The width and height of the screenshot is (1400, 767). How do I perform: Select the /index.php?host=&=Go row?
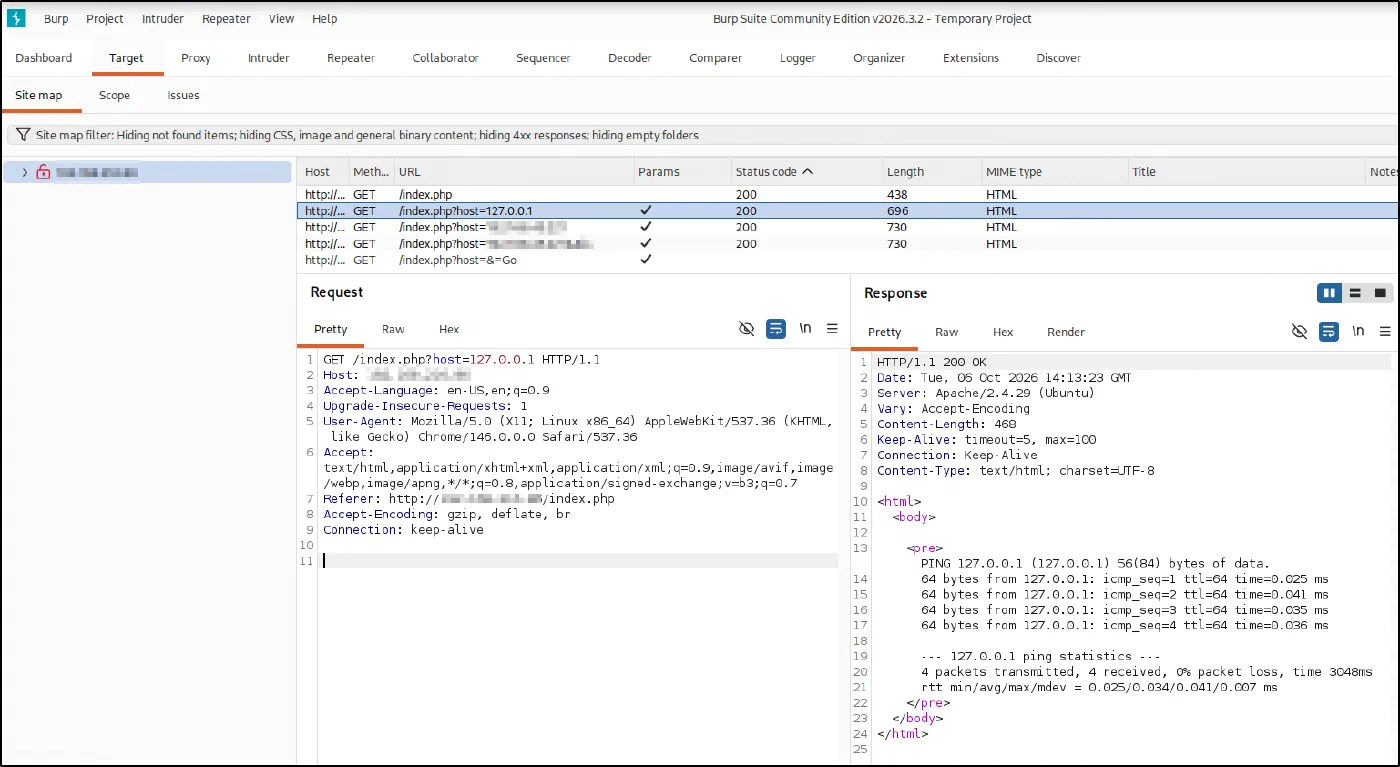tap(848, 260)
